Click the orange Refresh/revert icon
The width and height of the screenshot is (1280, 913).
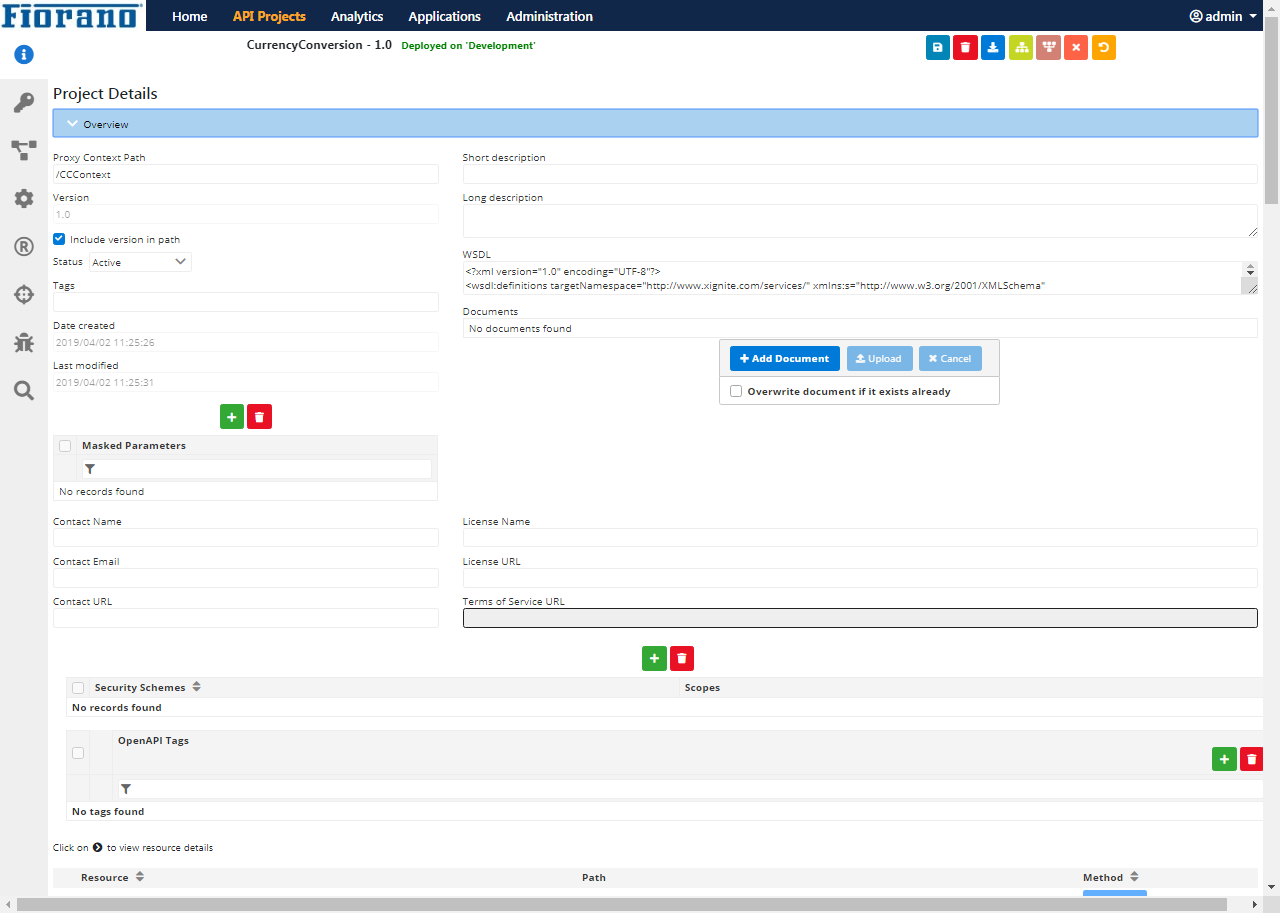(x=1103, y=47)
